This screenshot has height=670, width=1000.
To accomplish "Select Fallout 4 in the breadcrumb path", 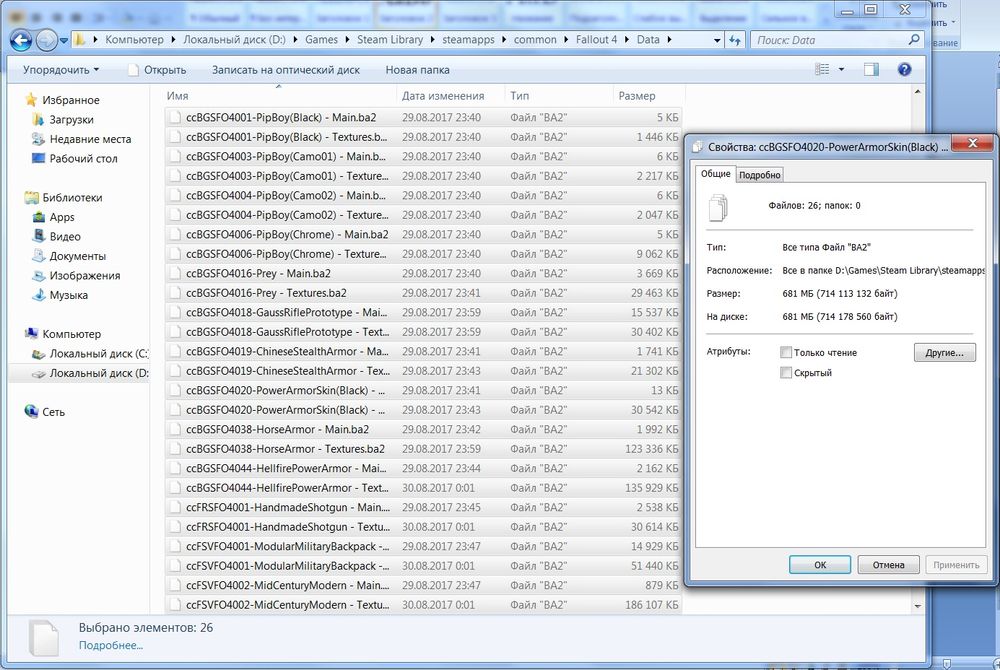I will [x=596, y=40].
